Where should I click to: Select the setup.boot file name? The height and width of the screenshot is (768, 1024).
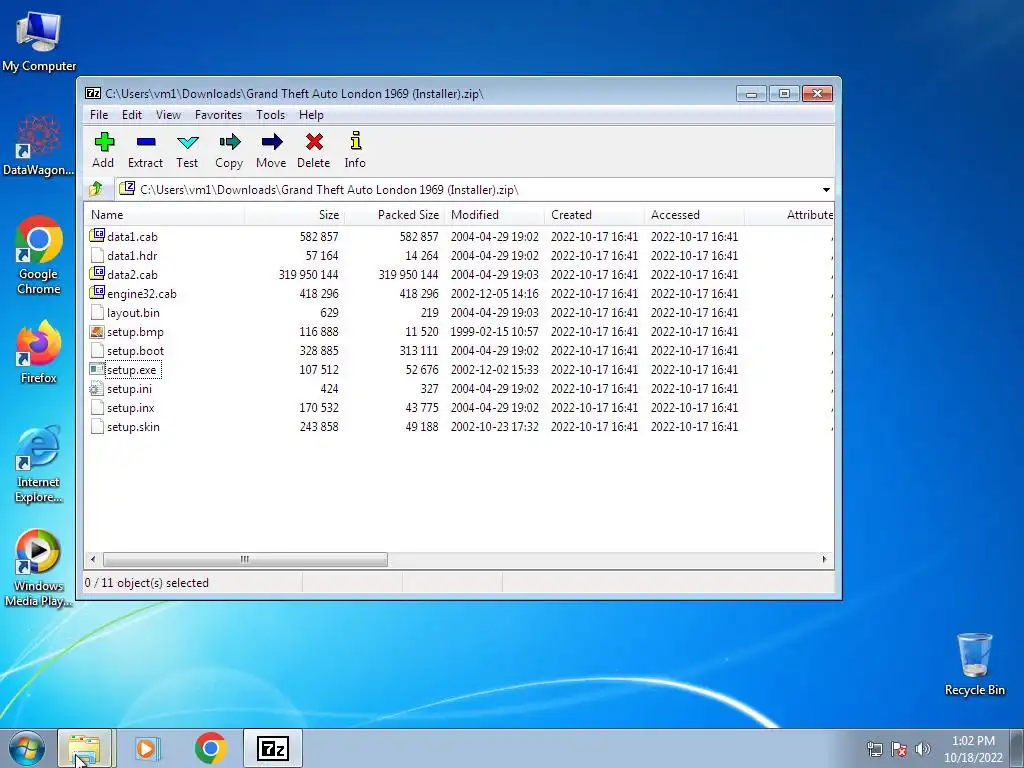point(135,350)
